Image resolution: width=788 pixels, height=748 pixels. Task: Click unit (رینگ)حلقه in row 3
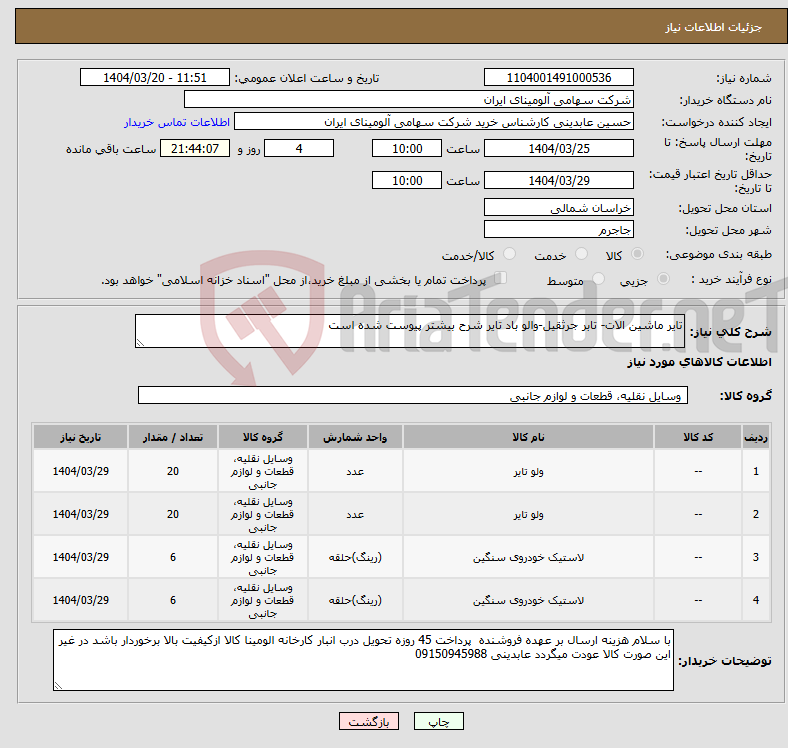coord(355,557)
